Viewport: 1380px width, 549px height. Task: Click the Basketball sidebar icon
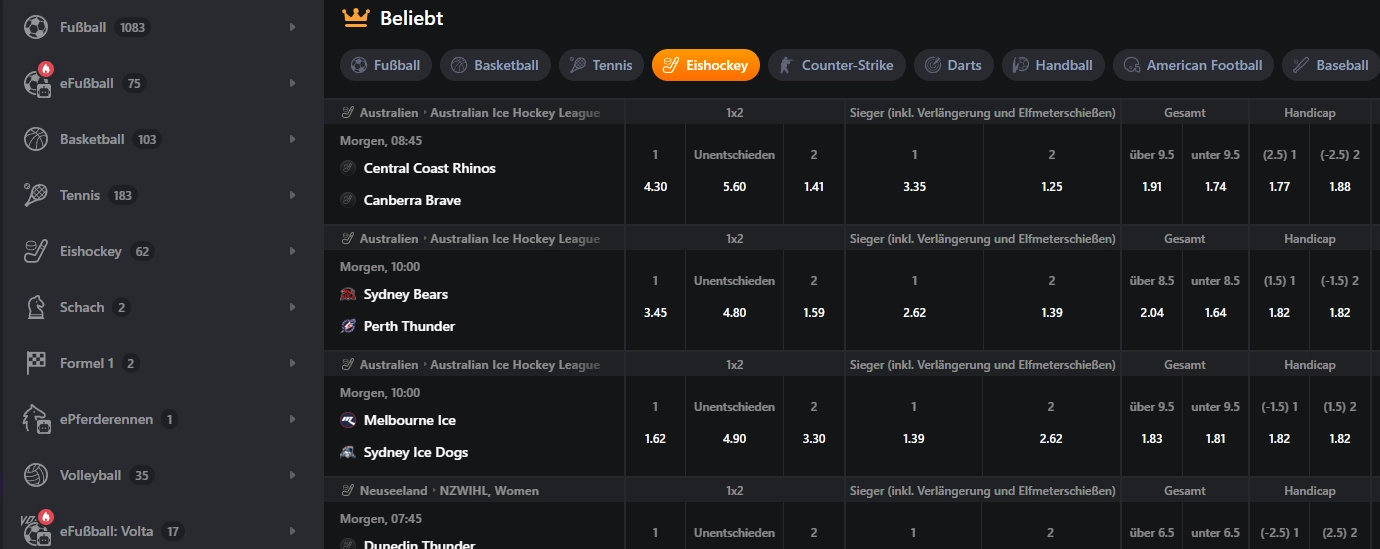tap(36, 139)
